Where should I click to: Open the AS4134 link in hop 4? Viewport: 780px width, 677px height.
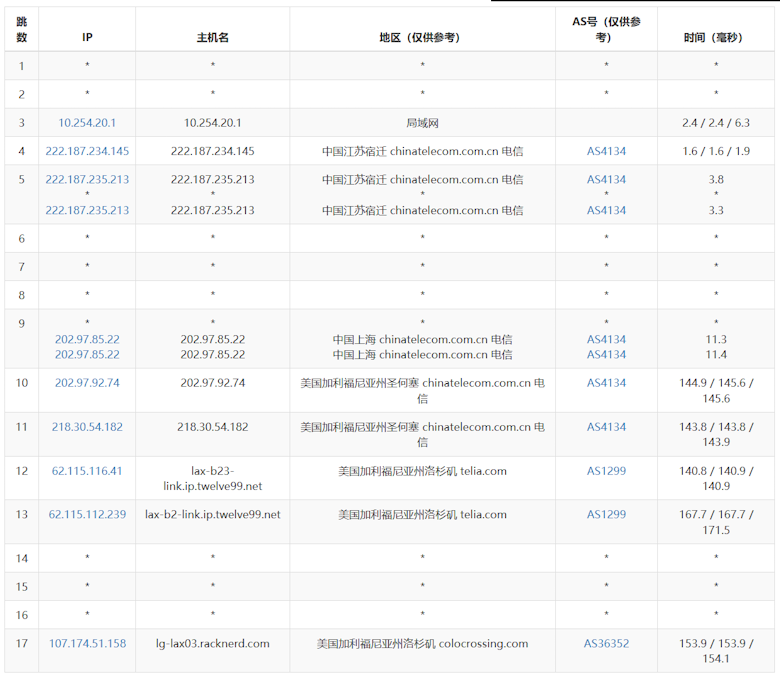pos(606,151)
